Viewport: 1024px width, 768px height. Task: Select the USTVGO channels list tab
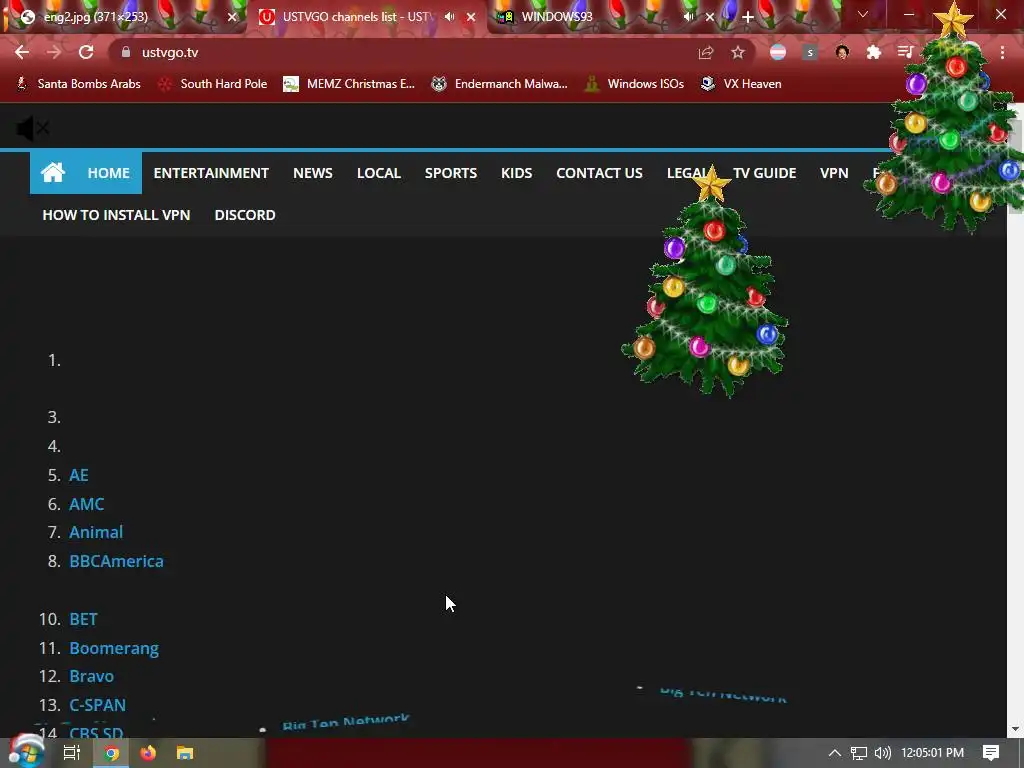[x=356, y=17]
